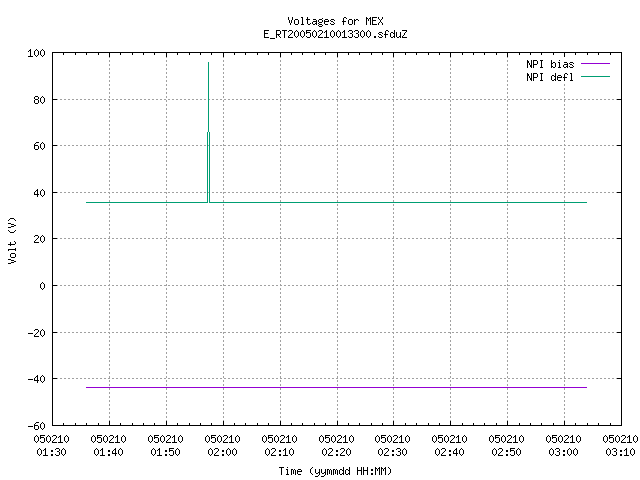Click the x-axis tick label 050210 02:20
Image resolution: width=640 pixels, height=480 pixels.
(x=336, y=445)
